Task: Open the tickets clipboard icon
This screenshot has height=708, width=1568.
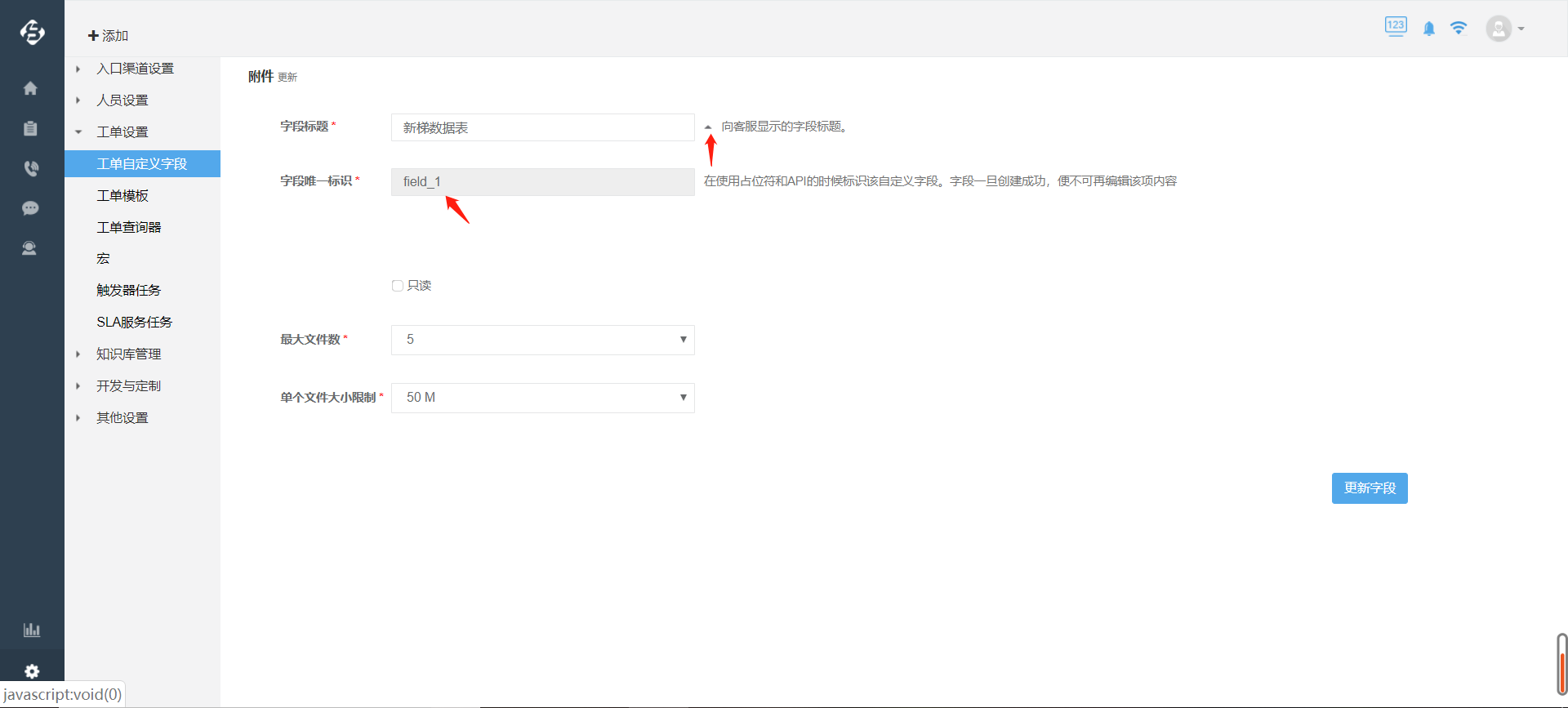Action: pyautogui.click(x=30, y=128)
